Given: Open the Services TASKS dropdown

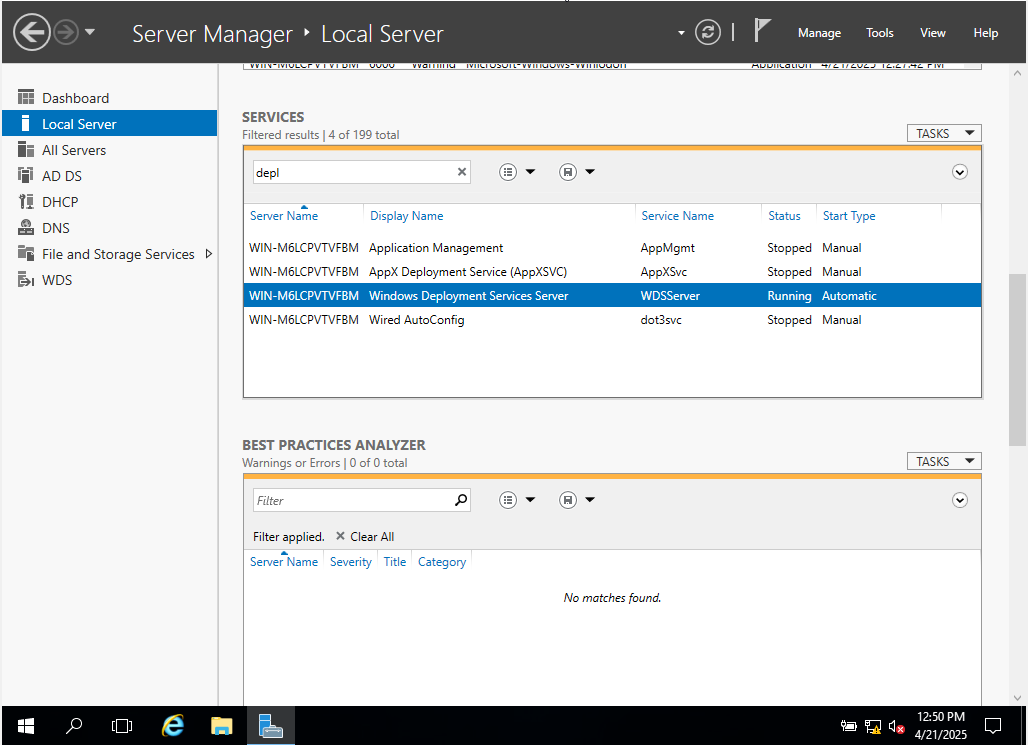Looking at the screenshot, I should [944, 133].
